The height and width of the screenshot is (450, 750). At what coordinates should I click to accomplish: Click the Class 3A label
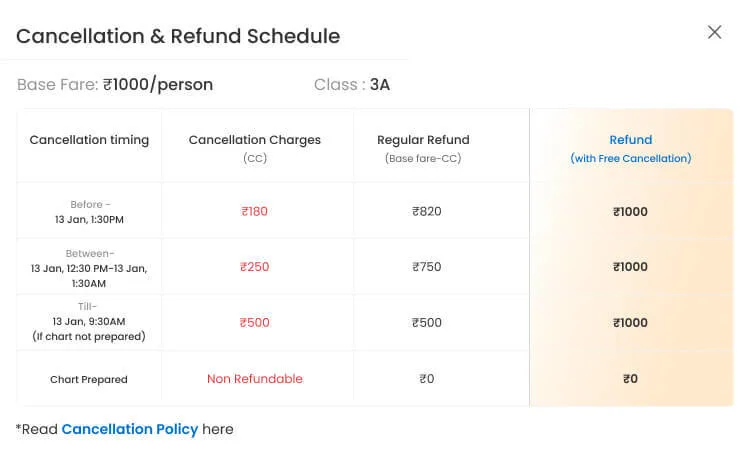(x=352, y=85)
